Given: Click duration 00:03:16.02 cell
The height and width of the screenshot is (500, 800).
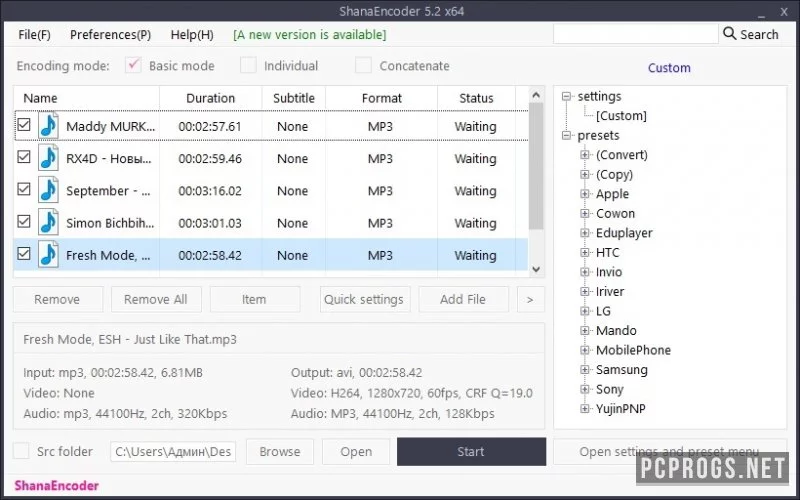Looking at the screenshot, I should point(210,191).
